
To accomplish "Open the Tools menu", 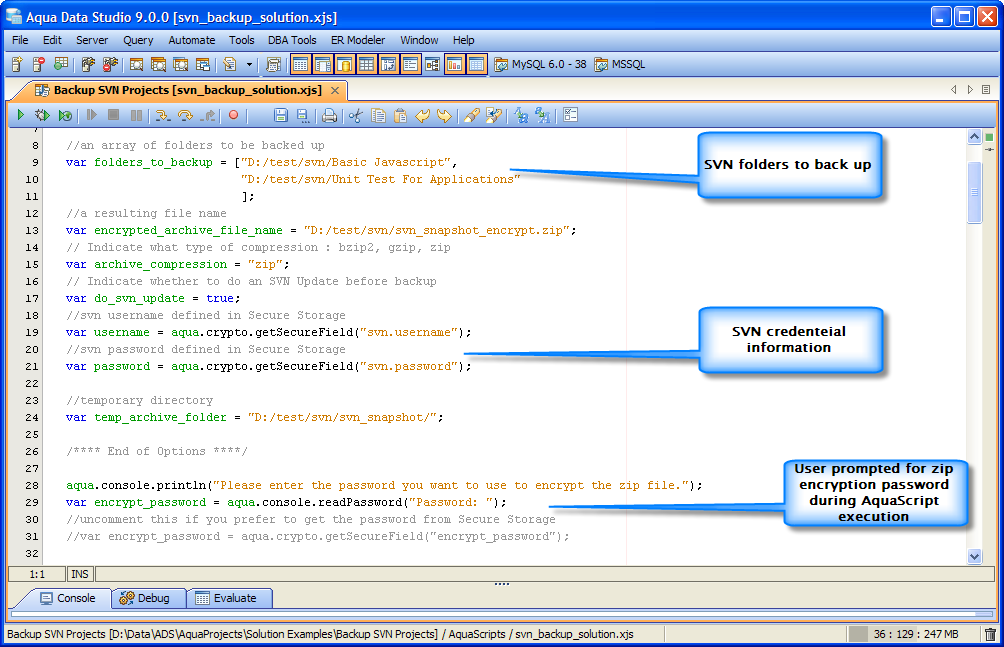I will (241, 40).
